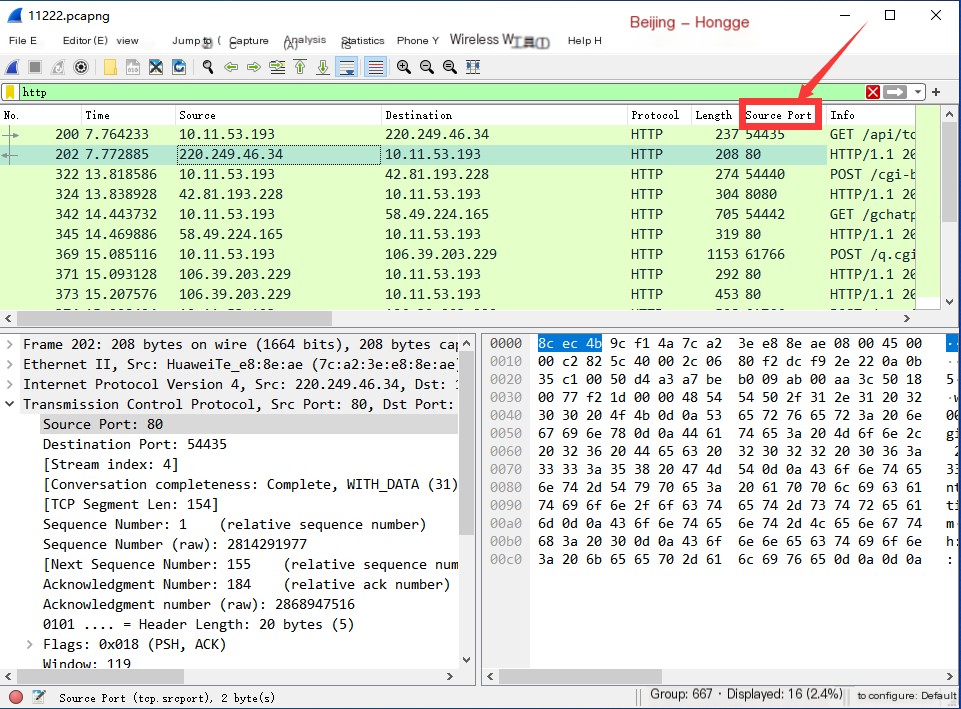Open display filter bookmarks

pyautogui.click(x=10, y=92)
